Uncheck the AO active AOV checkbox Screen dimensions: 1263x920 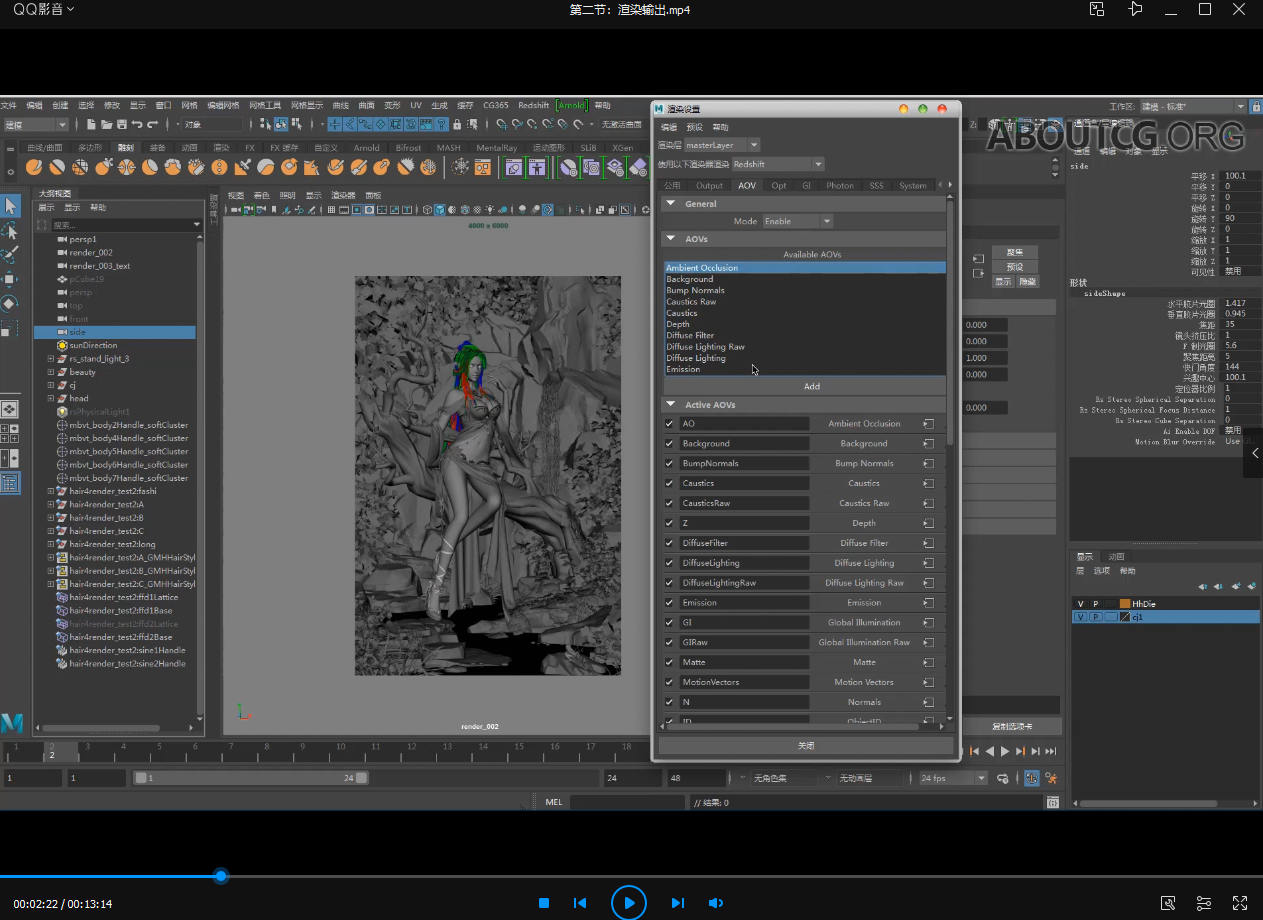[670, 424]
